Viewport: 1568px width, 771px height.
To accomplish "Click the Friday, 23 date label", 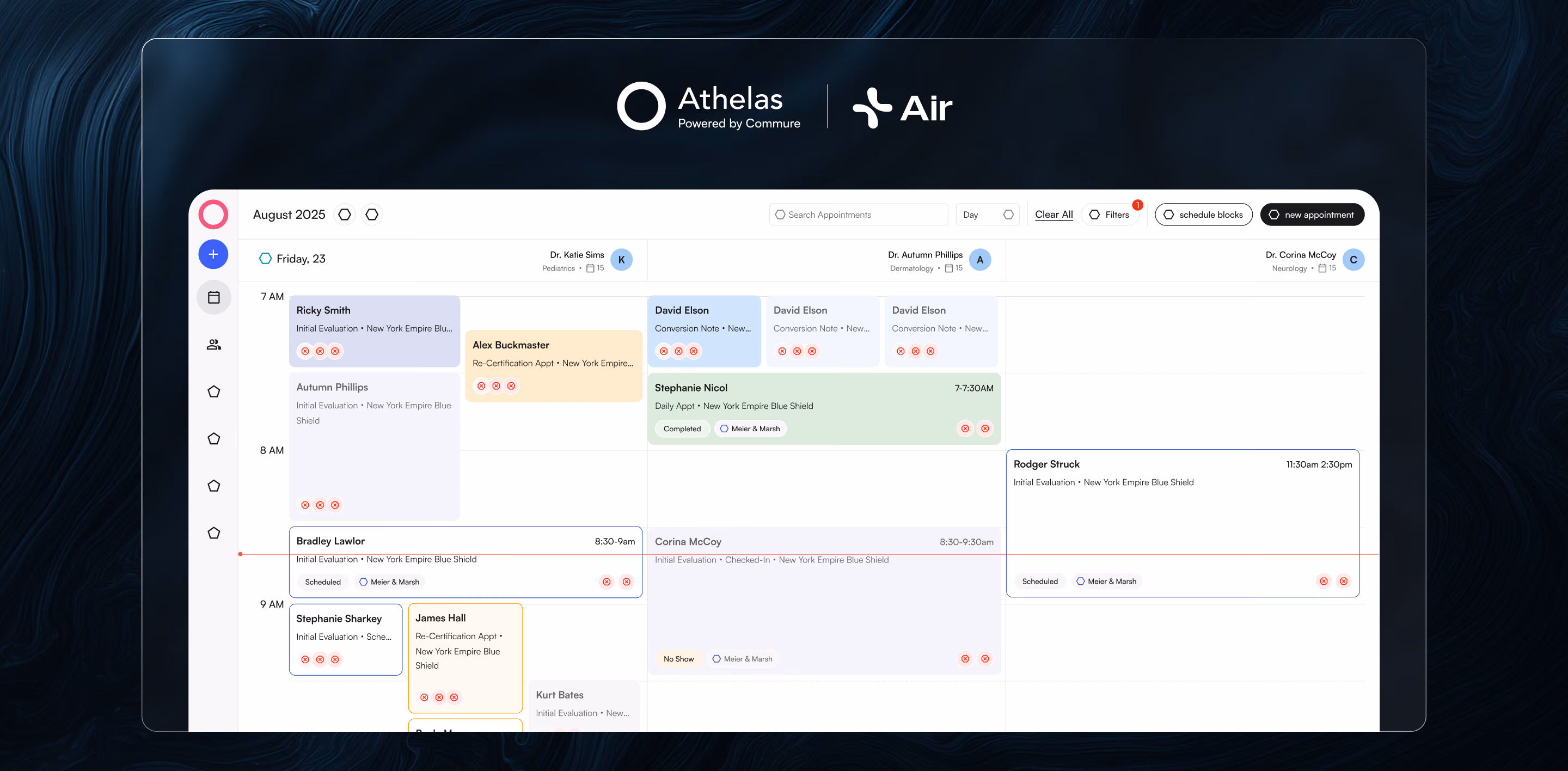I will click(x=301, y=259).
